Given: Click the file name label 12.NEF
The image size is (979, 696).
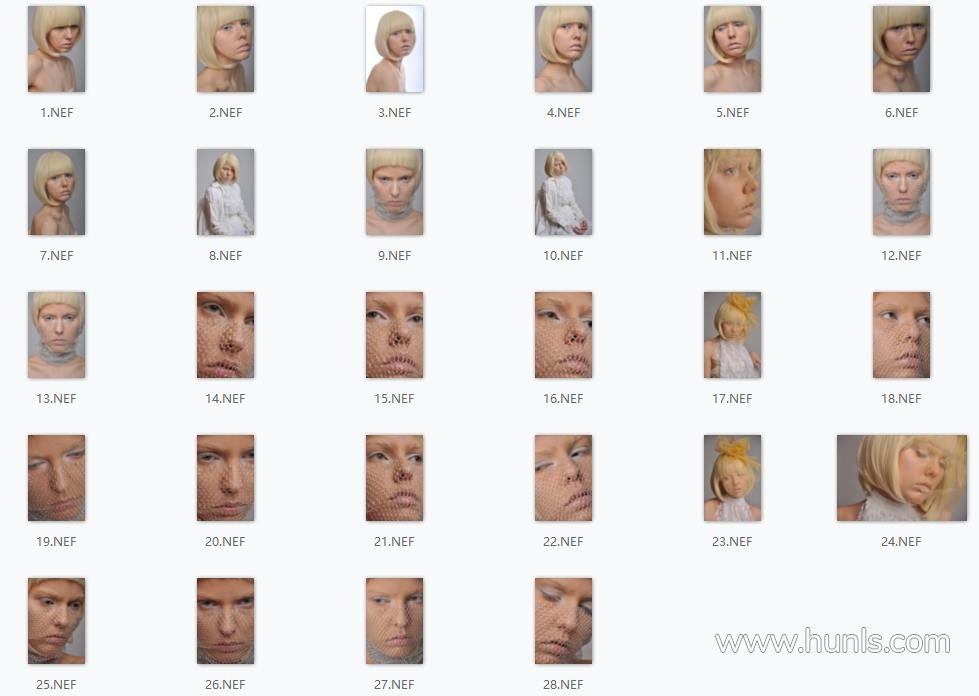Looking at the screenshot, I should click(x=901, y=255).
